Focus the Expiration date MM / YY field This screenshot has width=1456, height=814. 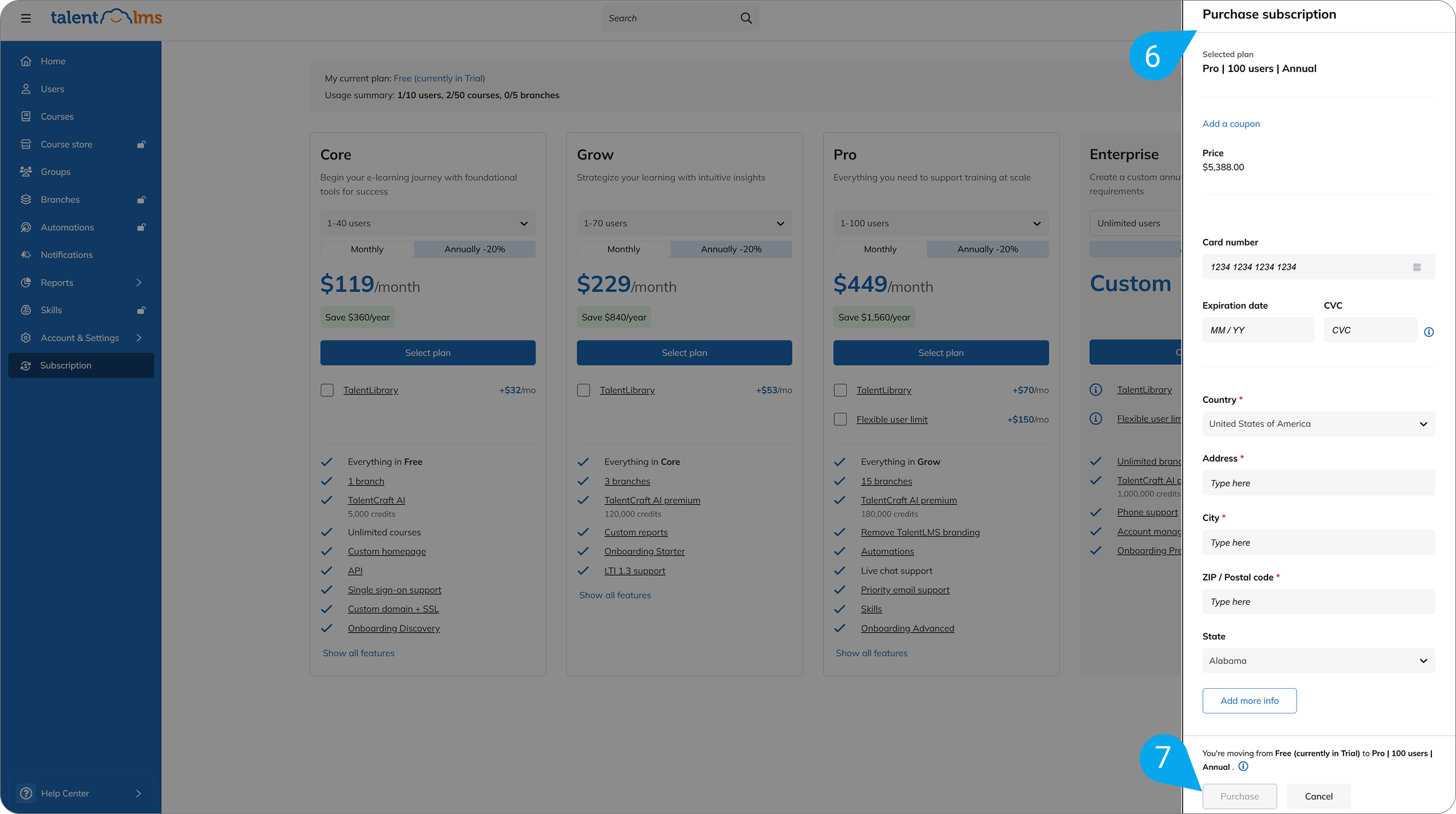coord(1258,330)
